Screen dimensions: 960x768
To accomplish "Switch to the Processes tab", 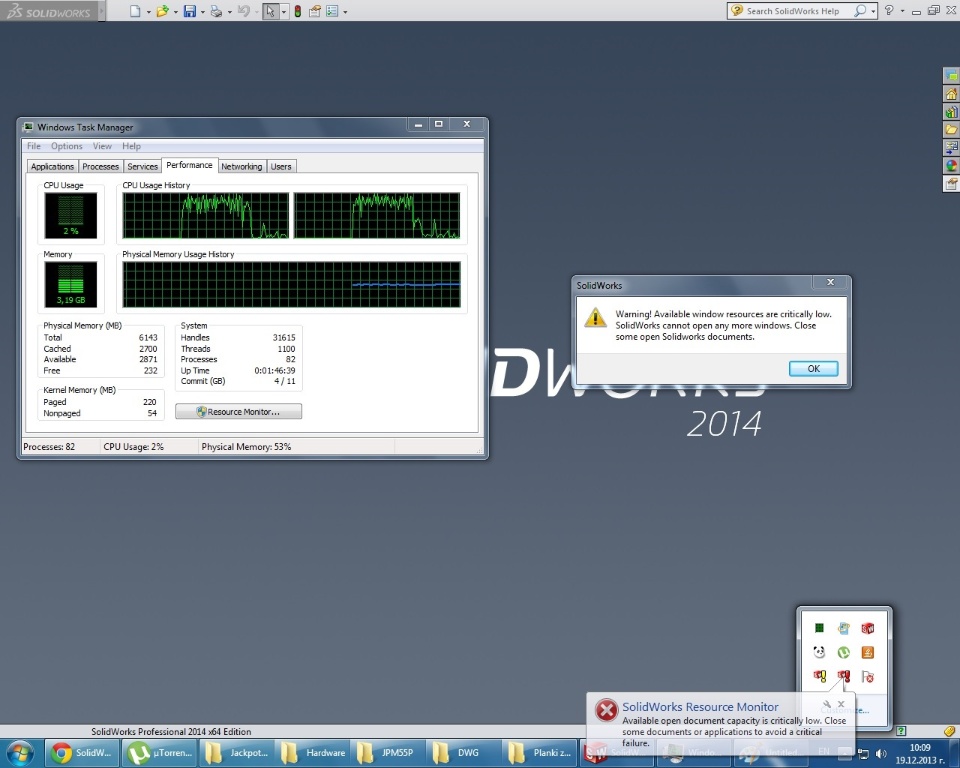I will pos(100,167).
